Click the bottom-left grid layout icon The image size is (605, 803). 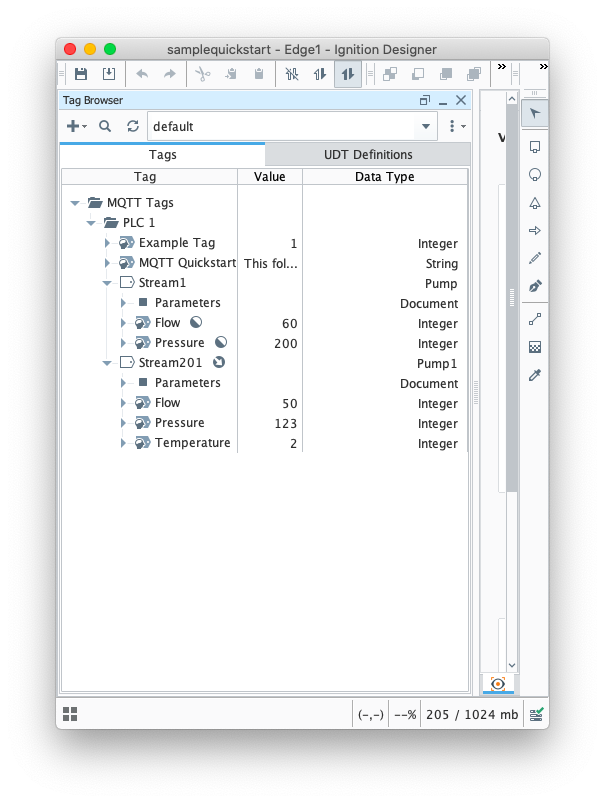pos(70,714)
